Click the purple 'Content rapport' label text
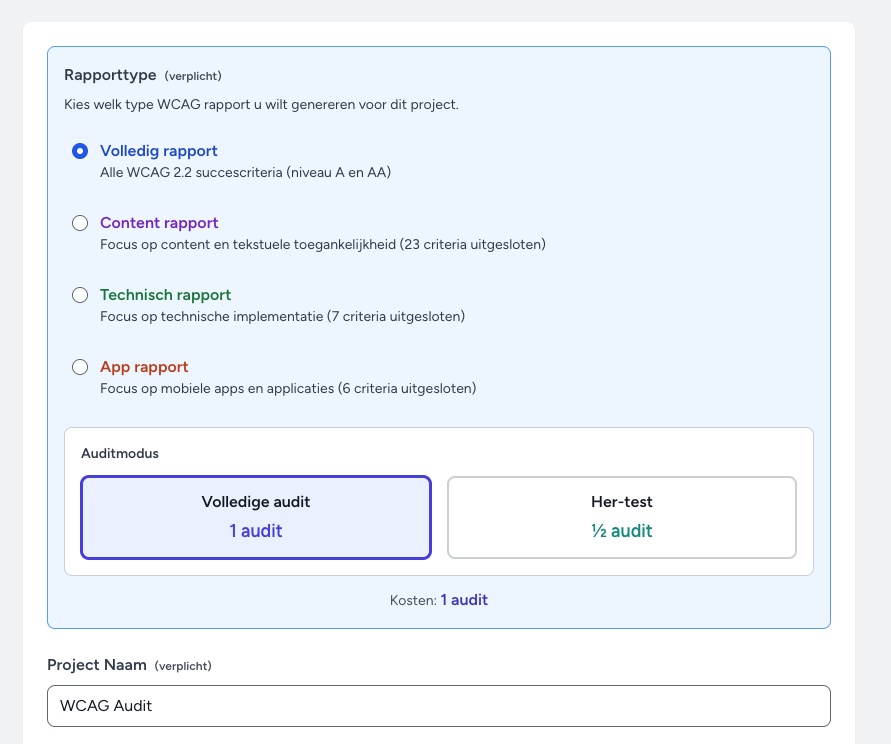The image size is (891, 744). pos(159,223)
